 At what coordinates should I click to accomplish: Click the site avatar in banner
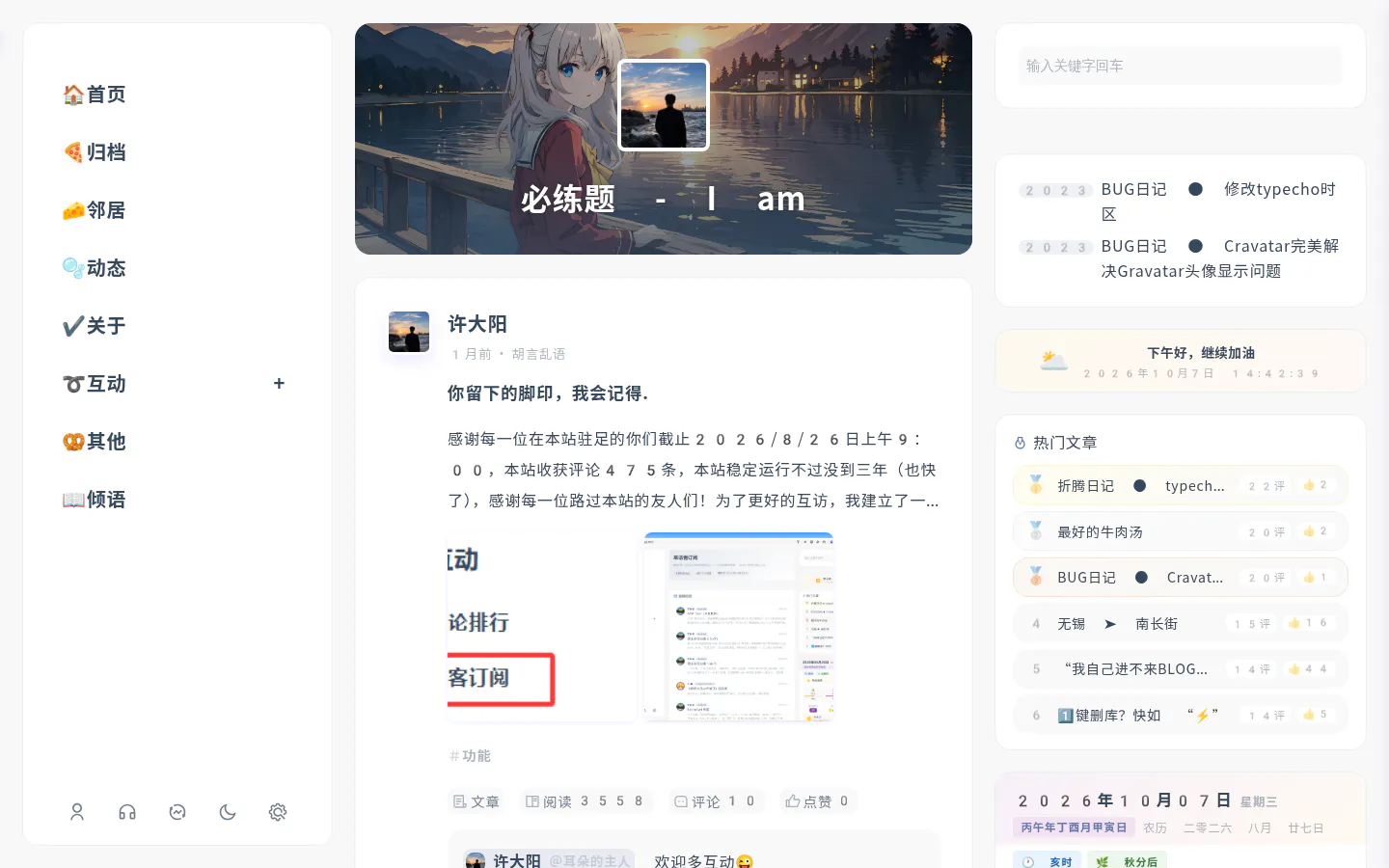[x=664, y=105]
